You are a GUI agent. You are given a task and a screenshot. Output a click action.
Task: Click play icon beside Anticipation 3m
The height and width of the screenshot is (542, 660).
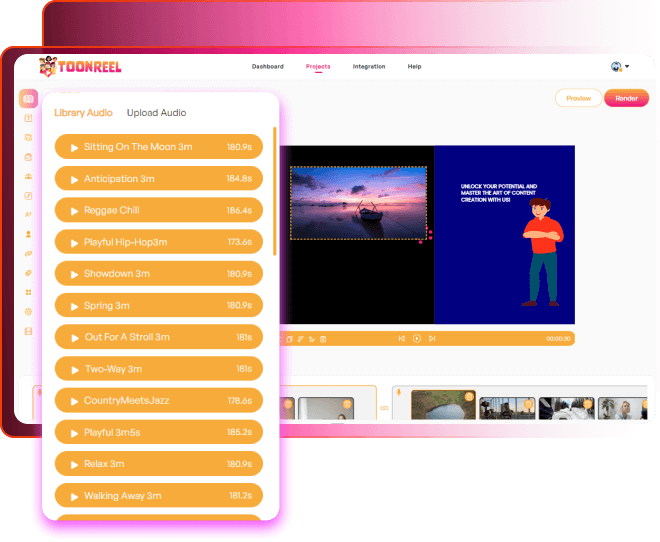click(x=74, y=179)
